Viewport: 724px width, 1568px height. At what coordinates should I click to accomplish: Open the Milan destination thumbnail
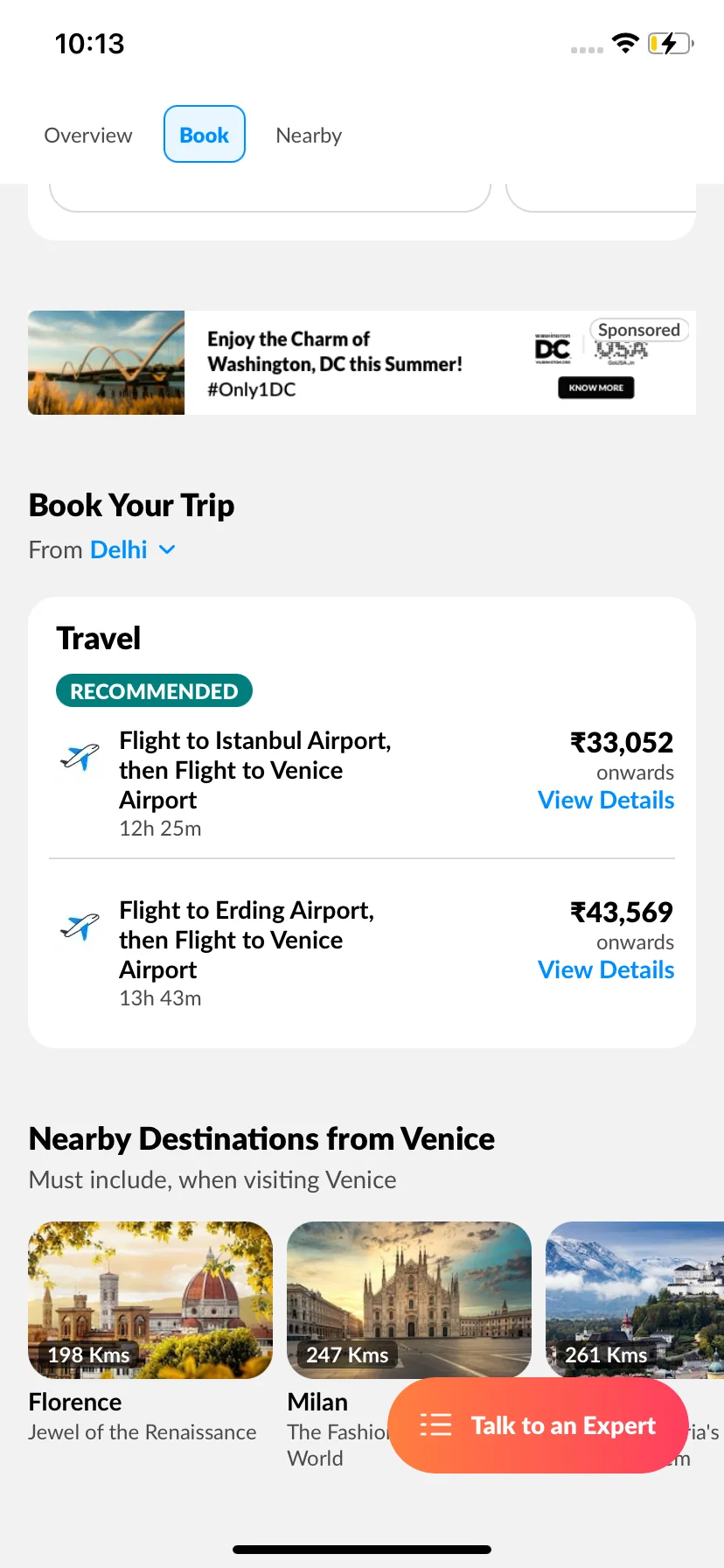409,1300
